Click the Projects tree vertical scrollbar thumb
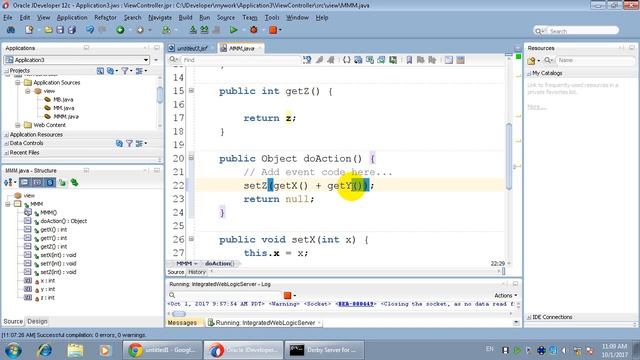The image size is (640, 360). tap(160, 95)
